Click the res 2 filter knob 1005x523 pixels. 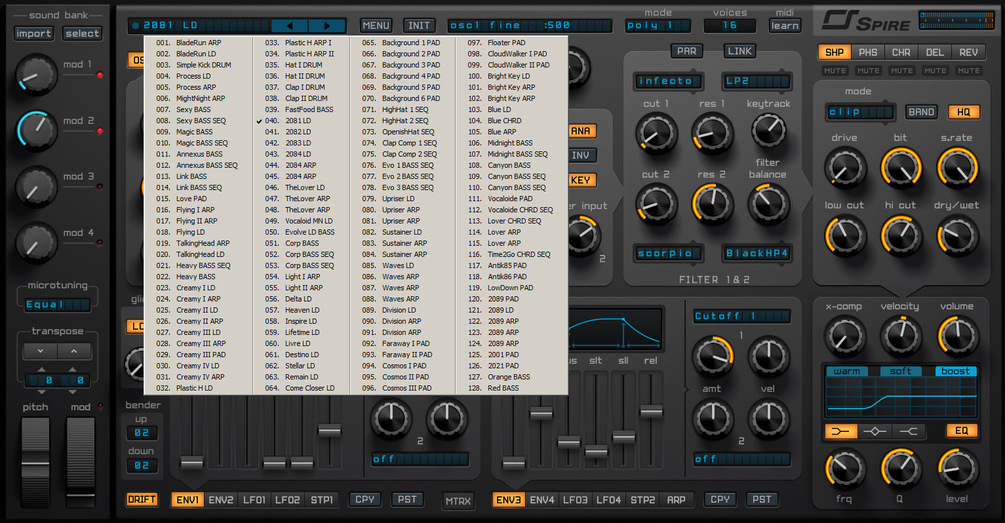pos(712,204)
